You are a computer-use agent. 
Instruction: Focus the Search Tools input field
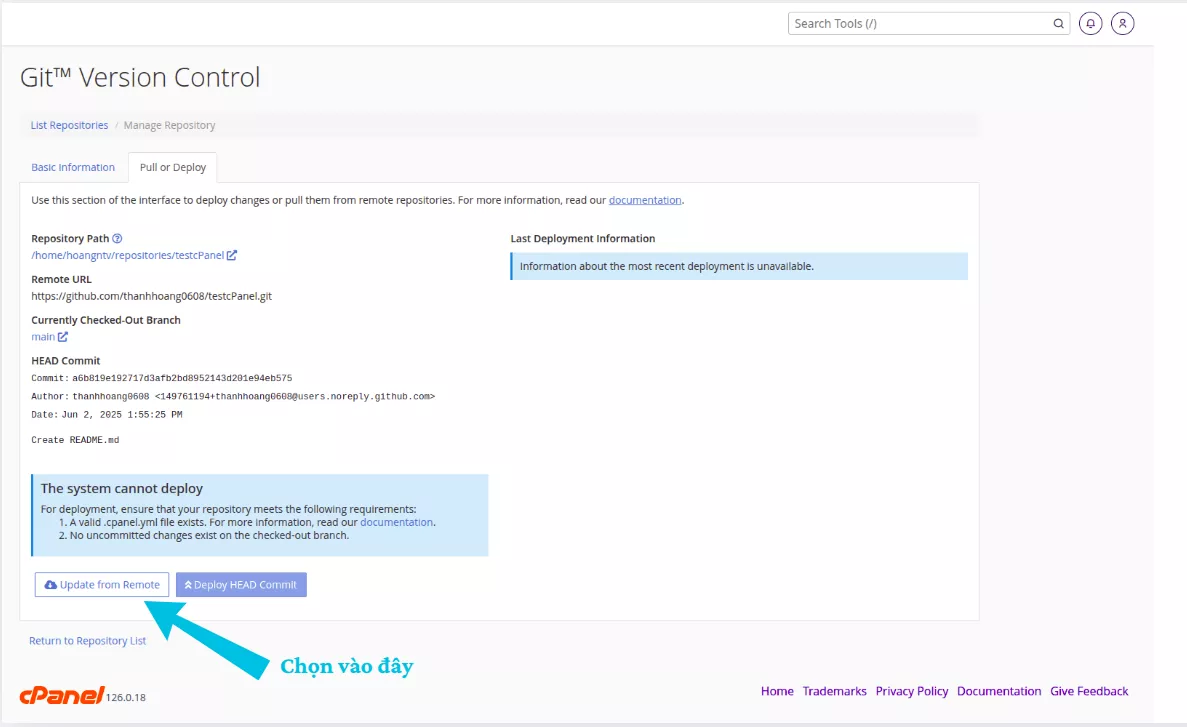point(920,24)
